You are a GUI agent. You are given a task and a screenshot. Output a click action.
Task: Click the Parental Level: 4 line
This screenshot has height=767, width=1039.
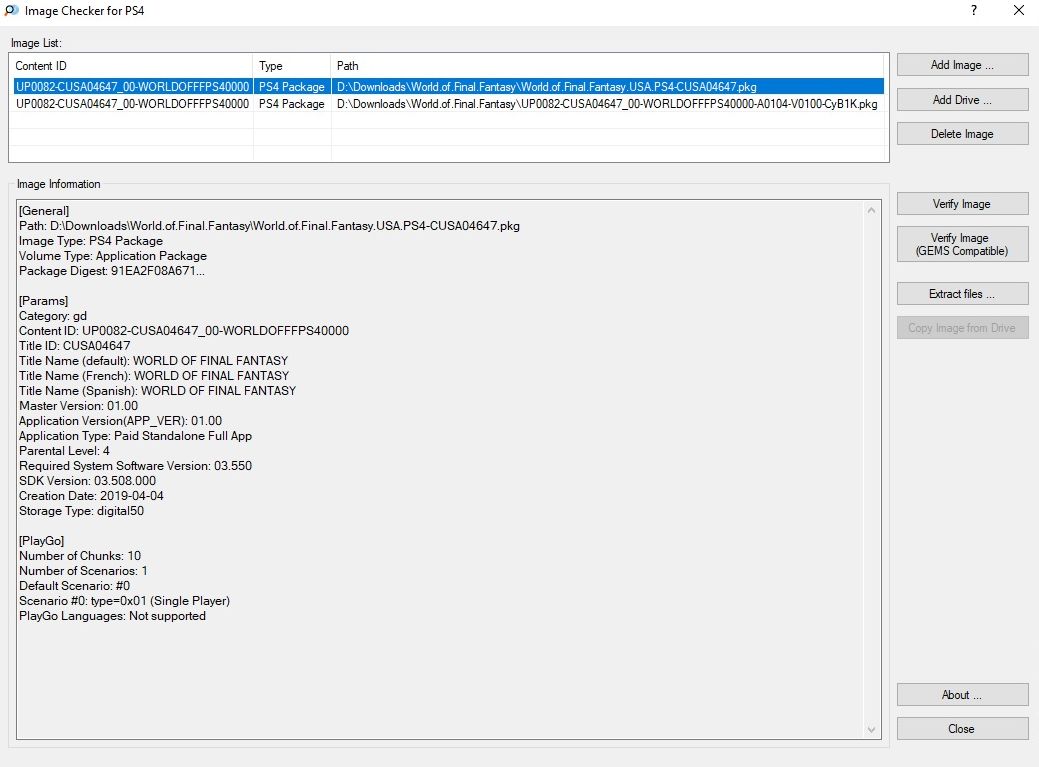click(64, 451)
